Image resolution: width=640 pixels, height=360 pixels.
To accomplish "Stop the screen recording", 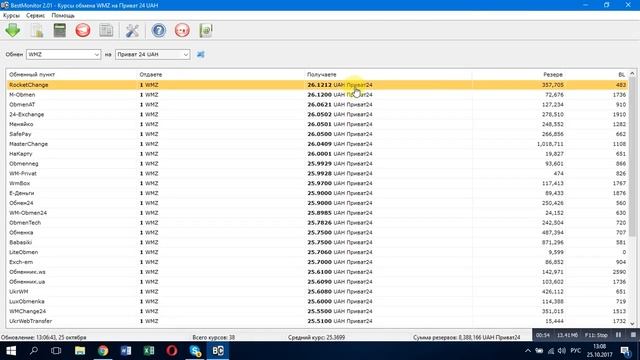I will 633,335.
